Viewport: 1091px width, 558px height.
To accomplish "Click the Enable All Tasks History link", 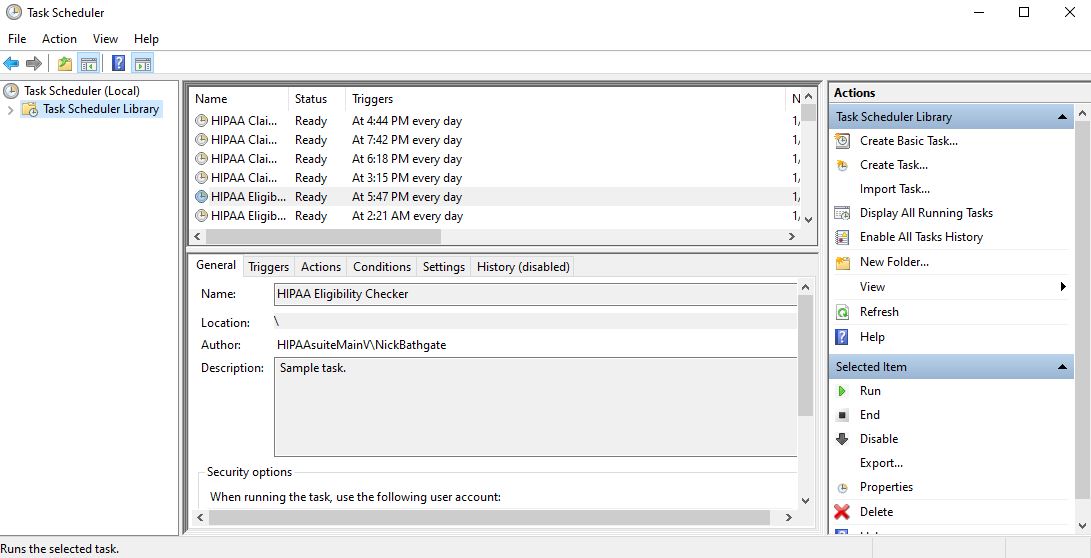I will click(921, 237).
